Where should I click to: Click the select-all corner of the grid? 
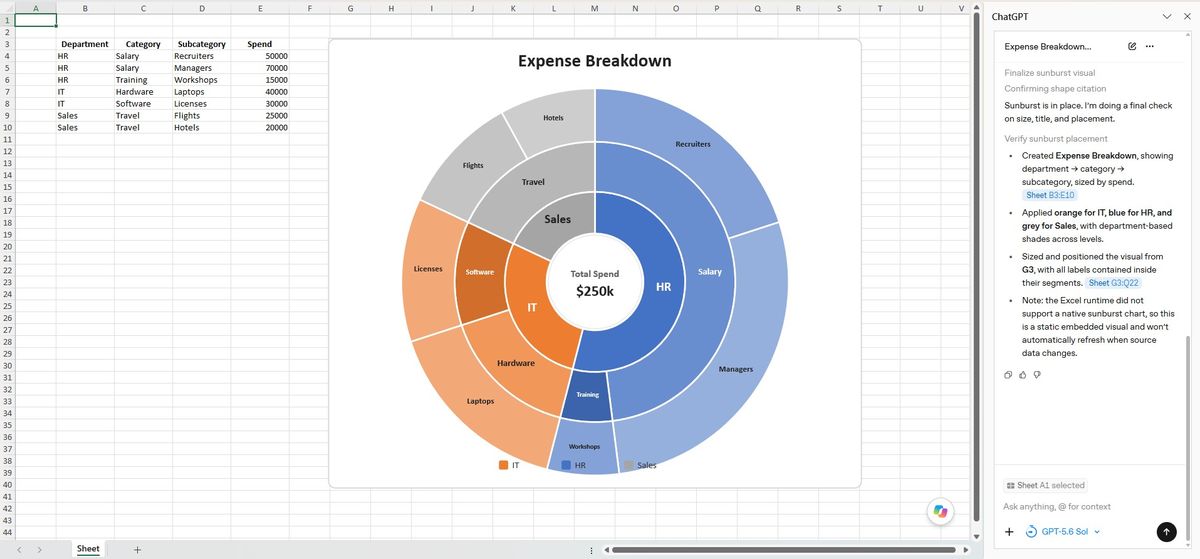point(7,8)
